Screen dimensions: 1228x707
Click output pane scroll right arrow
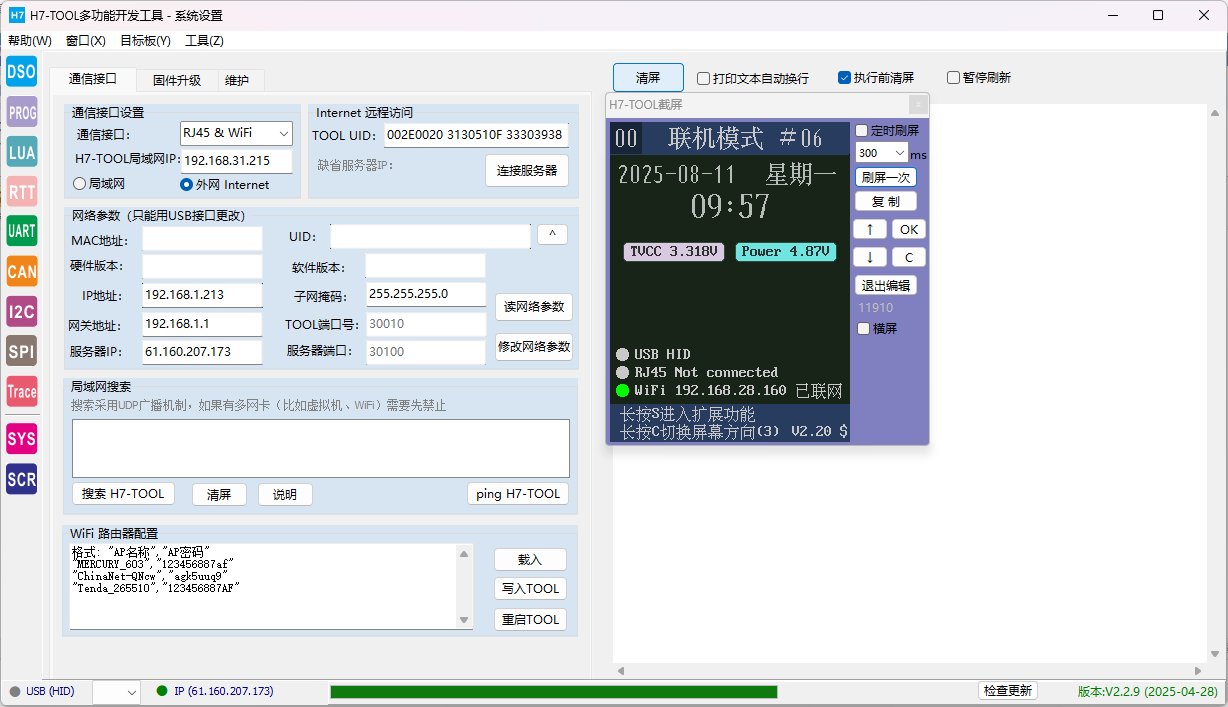[1198, 670]
